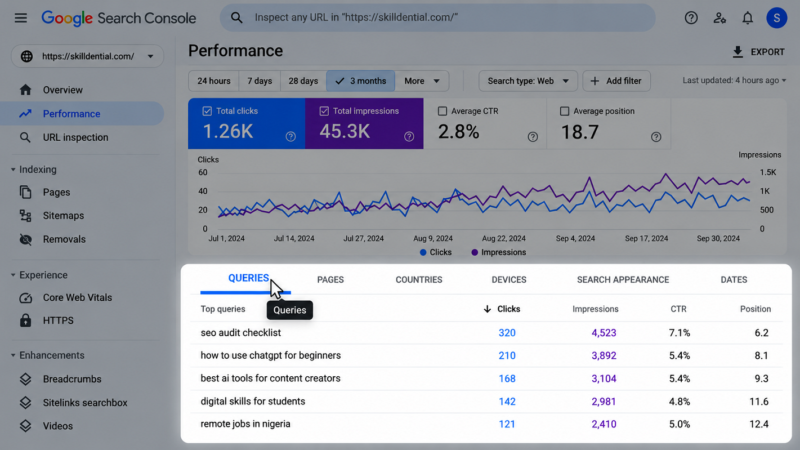Image resolution: width=800 pixels, height=450 pixels.
Task: Select the 24 hours date range
Action: point(214,81)
